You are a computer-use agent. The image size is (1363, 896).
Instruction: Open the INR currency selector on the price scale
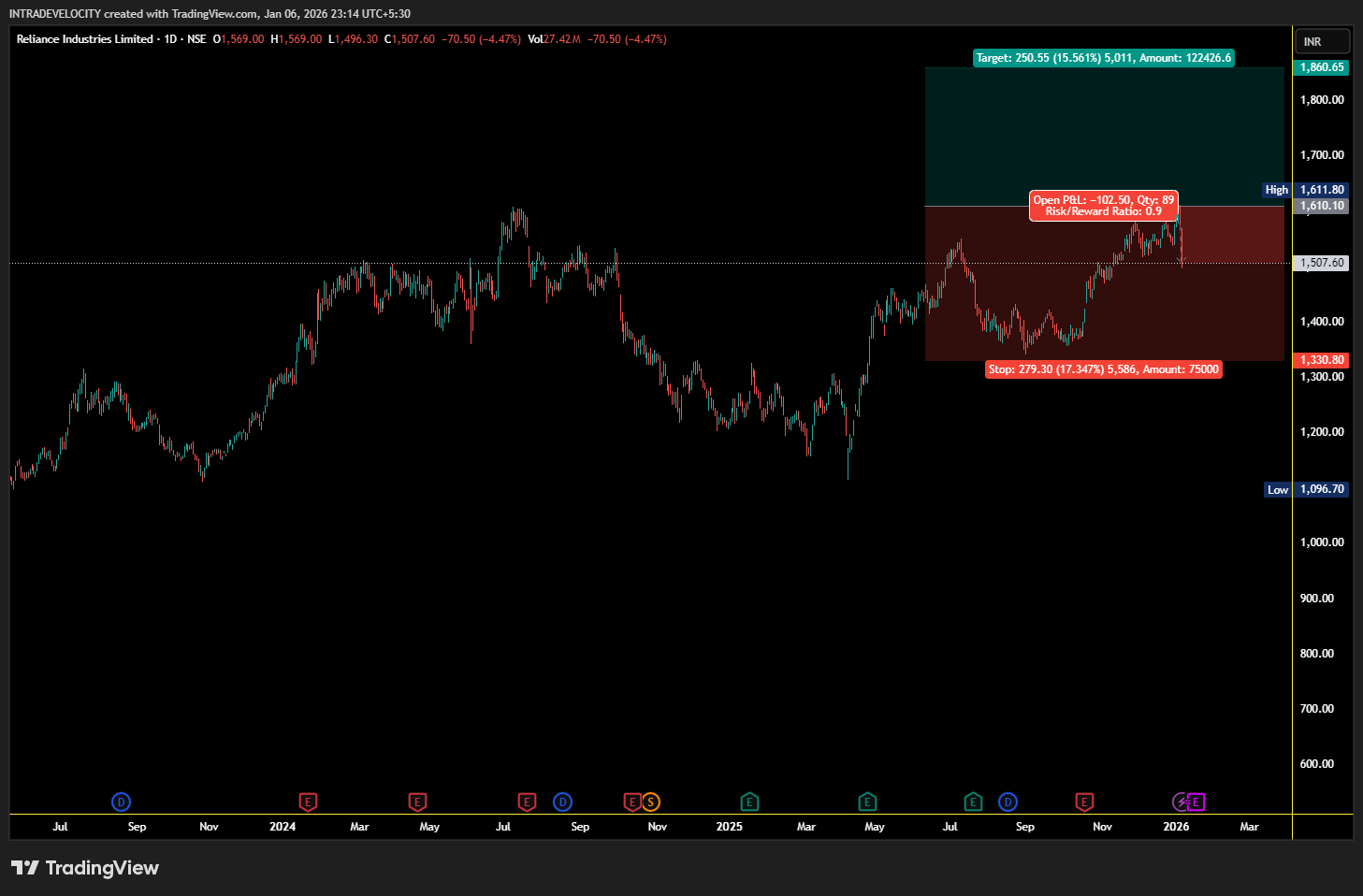tap(1321, 41)
